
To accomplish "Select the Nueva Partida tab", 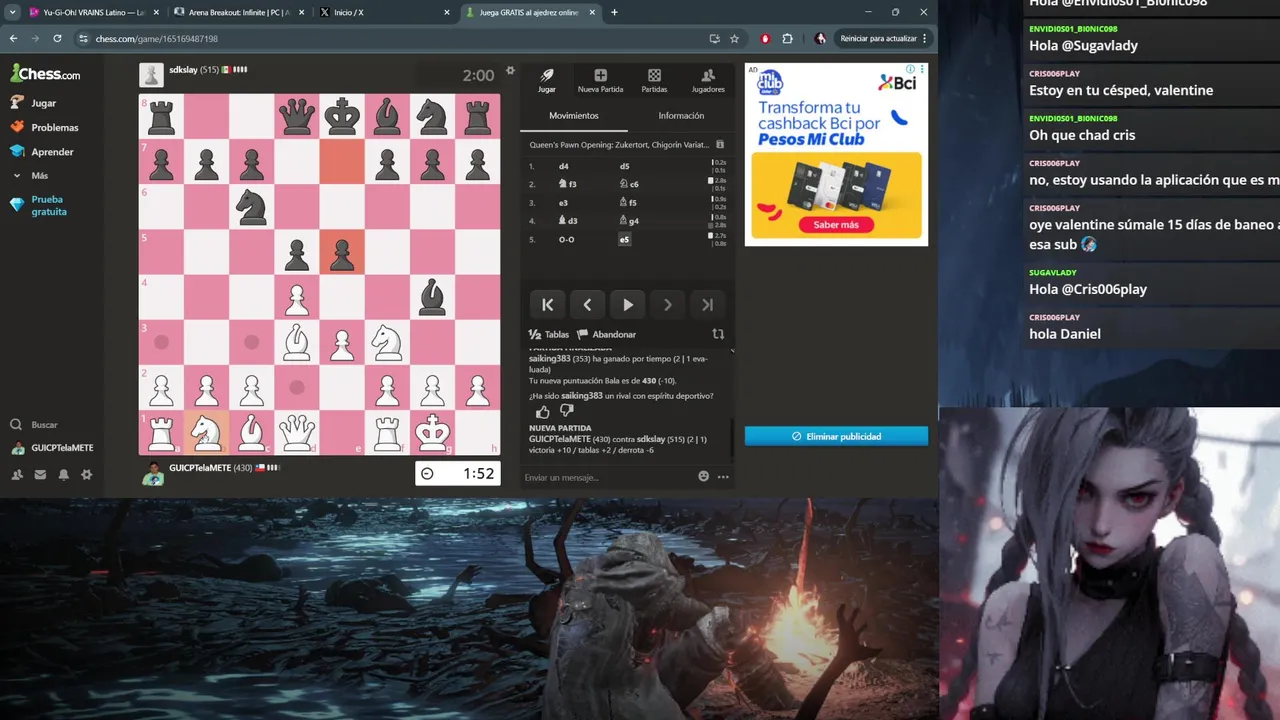I will (x=600, y=81).
